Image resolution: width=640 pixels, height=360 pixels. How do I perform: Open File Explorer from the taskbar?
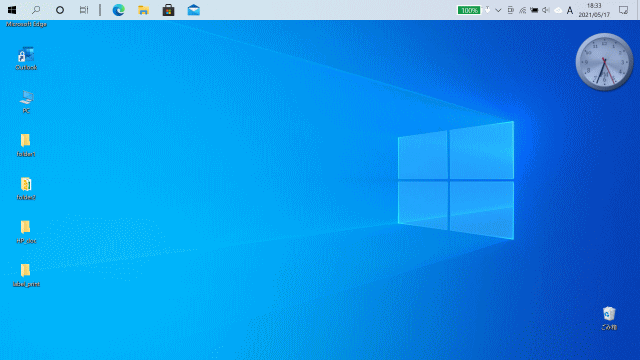tap(143, 10)
